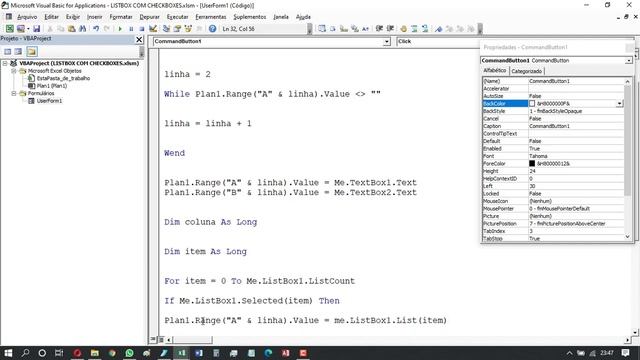The image size is (640, 360).
Task: Open the Executar menu
Action: (178, 17)
